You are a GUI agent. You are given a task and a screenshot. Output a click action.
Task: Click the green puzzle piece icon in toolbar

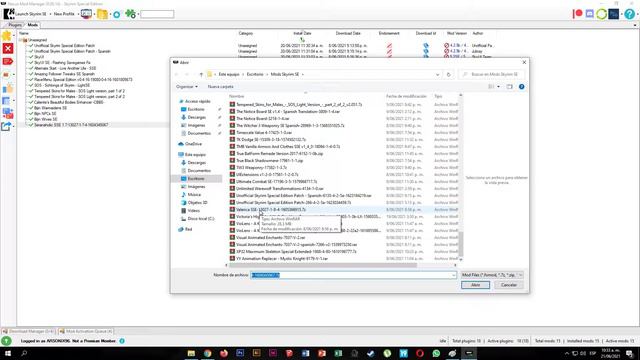130,14
